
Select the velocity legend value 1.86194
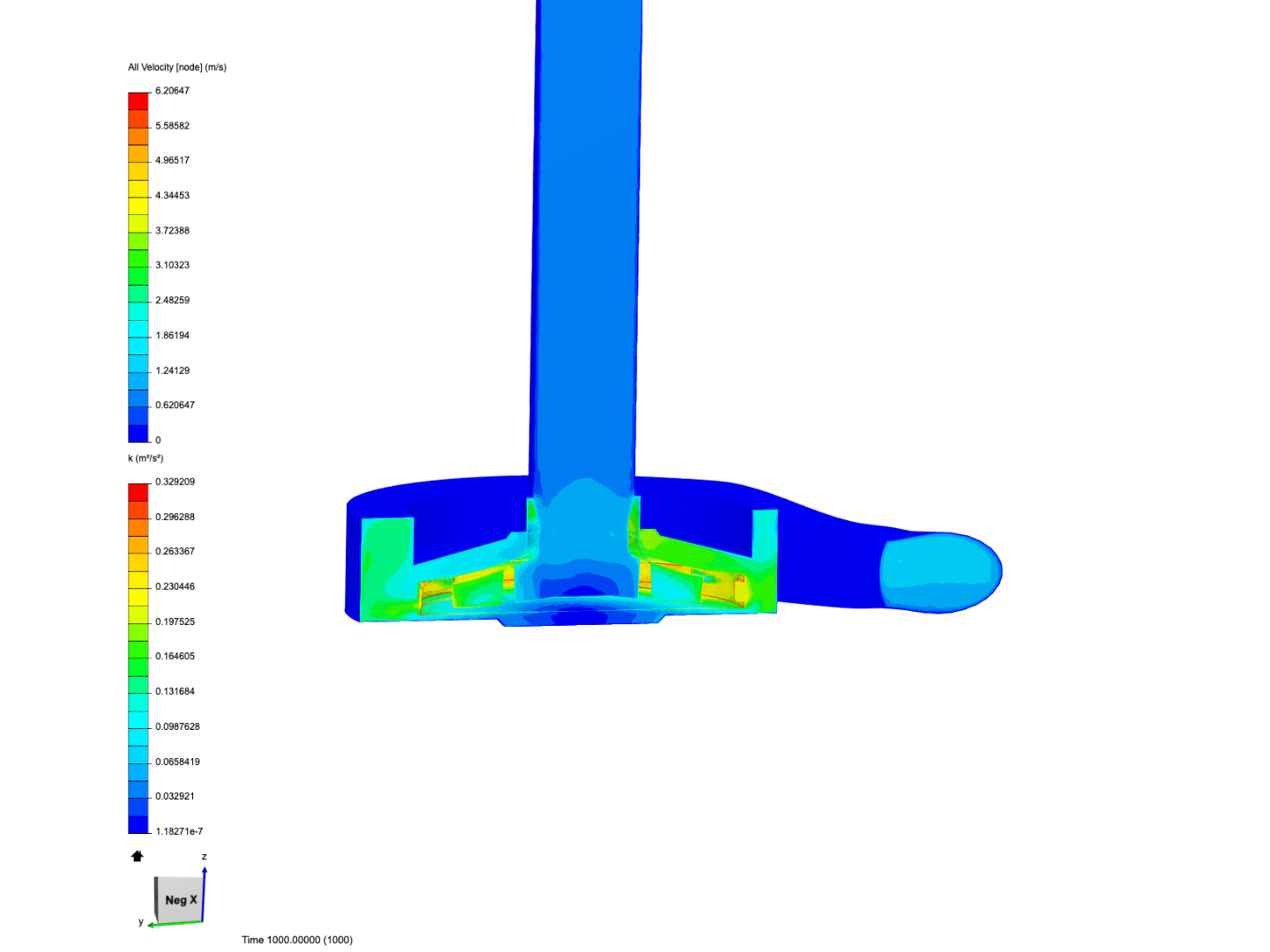pyautogui.click(x=172, y=336)
